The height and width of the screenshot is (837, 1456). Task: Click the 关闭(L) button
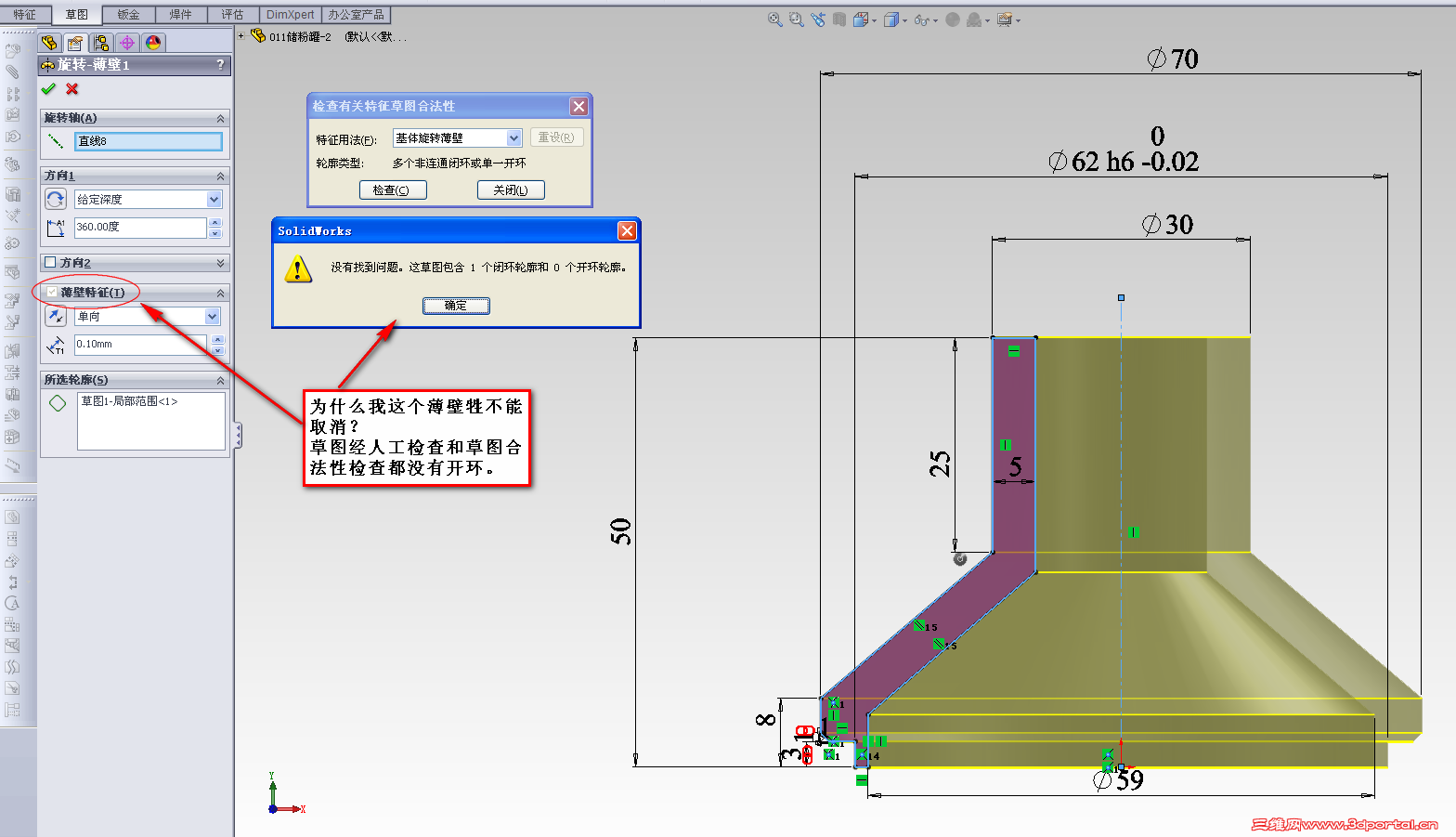(511, 190)
